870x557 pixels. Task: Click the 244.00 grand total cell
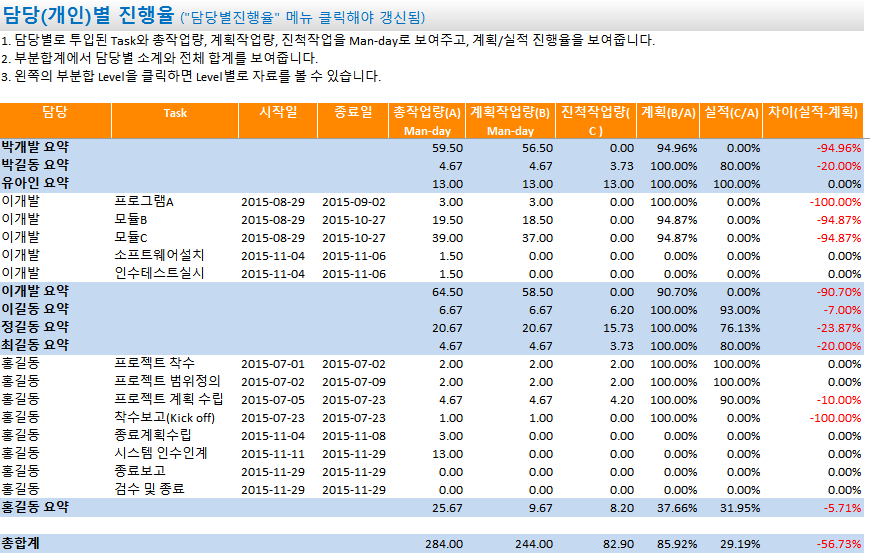[x=534, y=544]
